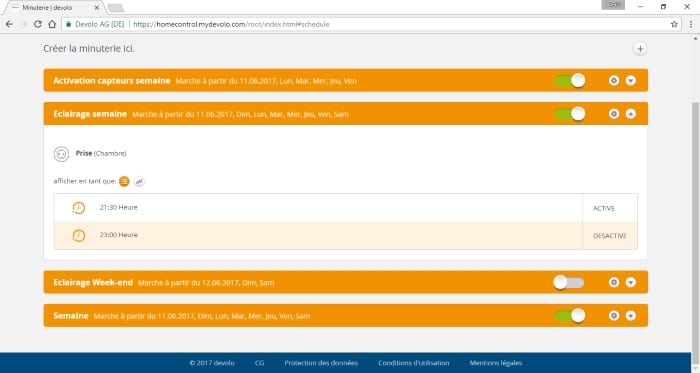Click clock icon for 21:30 entry

(x=79, y=208)
